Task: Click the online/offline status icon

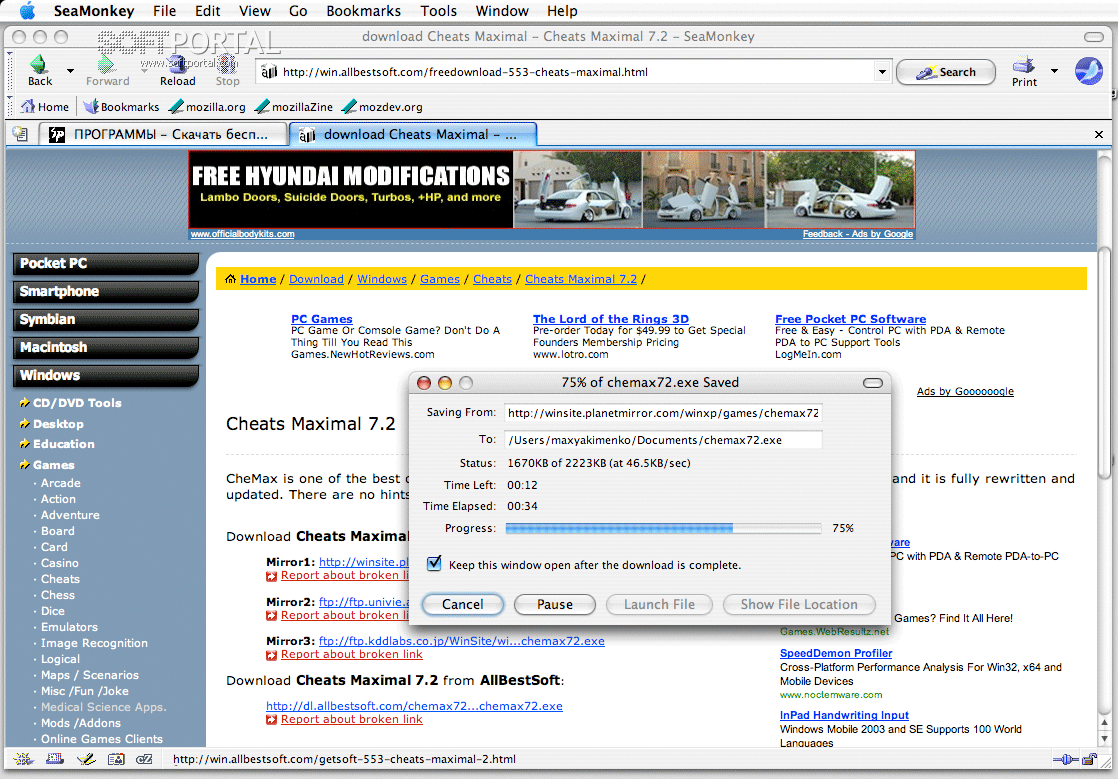Action: click(x=1065, y=759)
